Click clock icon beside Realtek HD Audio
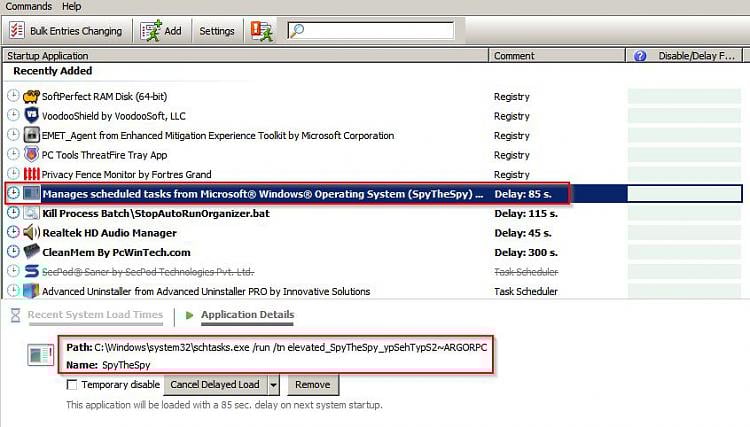 pos(13,232)
